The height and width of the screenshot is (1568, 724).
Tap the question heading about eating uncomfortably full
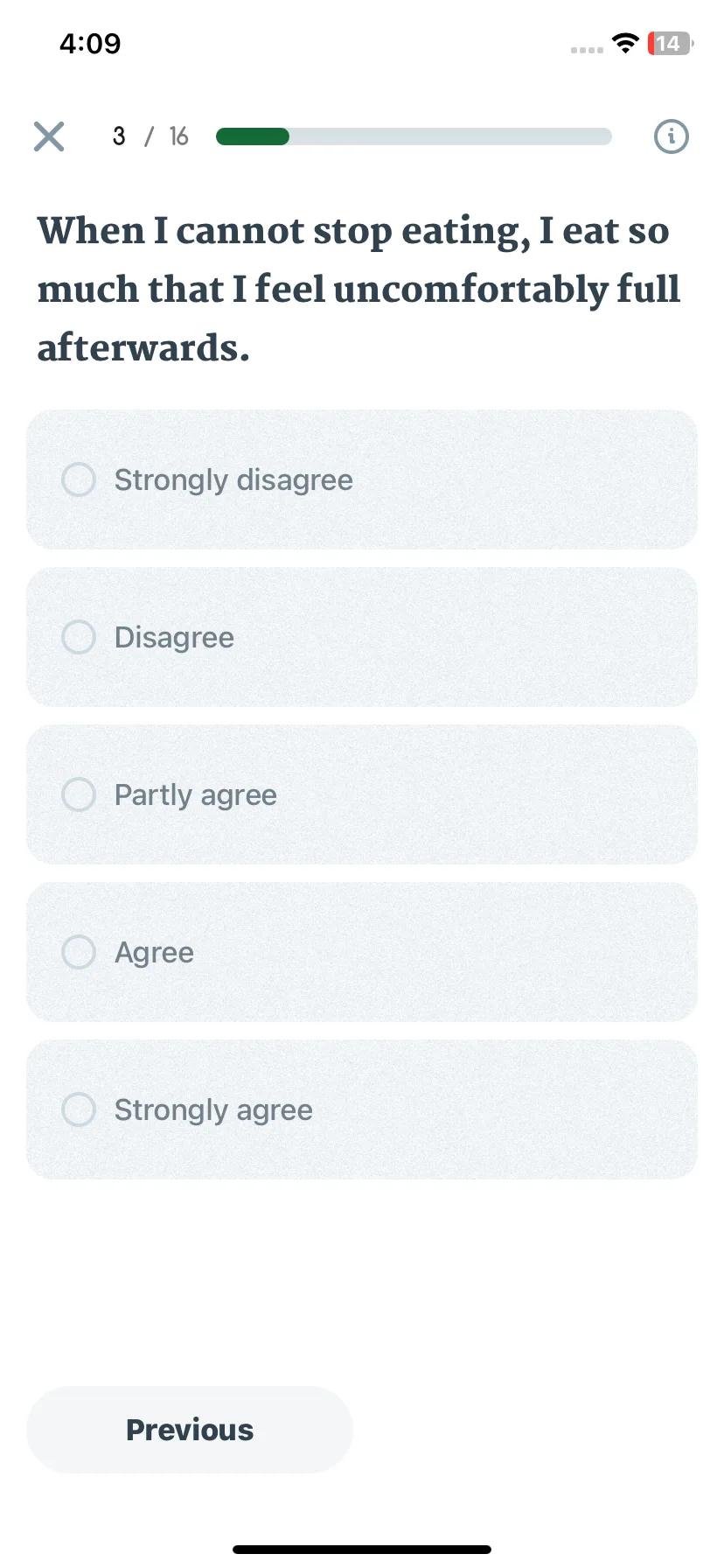click(359, 289)
